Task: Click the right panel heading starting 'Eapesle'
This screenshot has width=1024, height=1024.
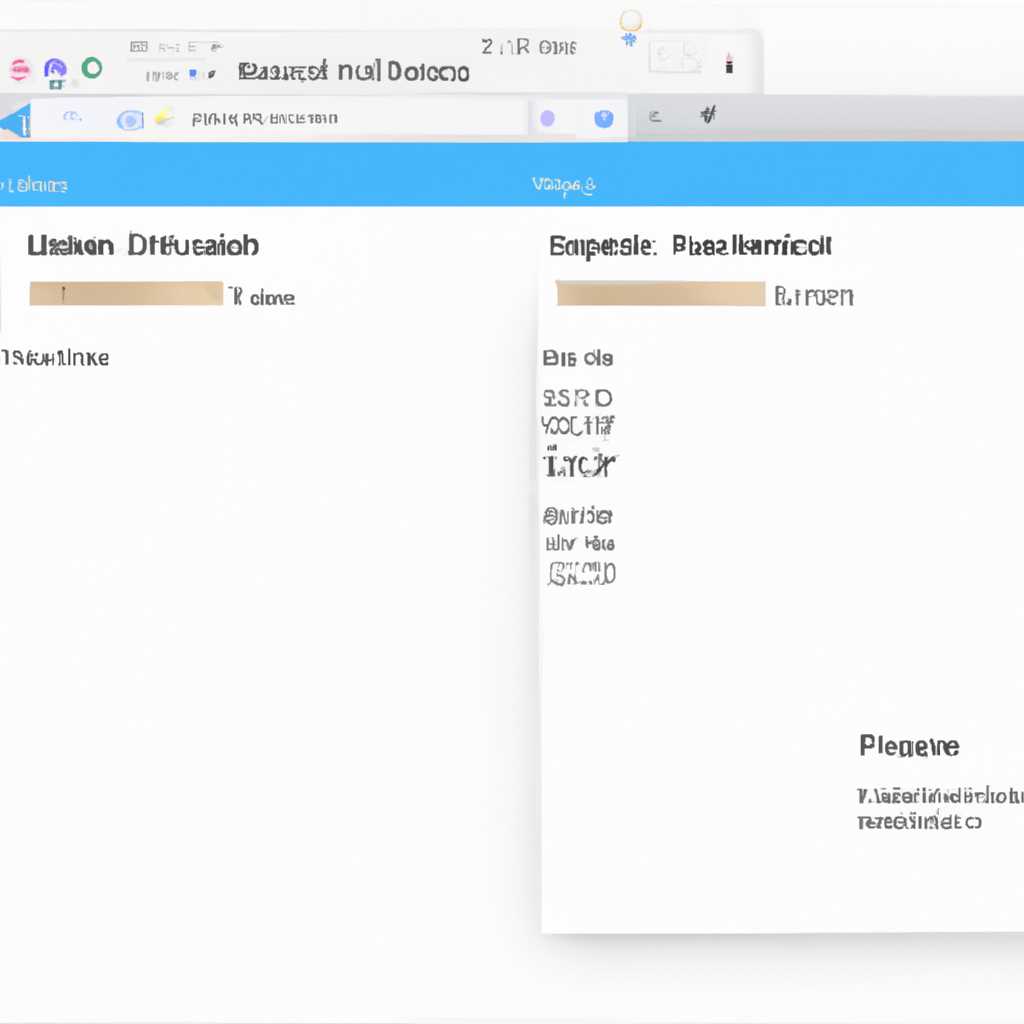Action: coord(690,246)
